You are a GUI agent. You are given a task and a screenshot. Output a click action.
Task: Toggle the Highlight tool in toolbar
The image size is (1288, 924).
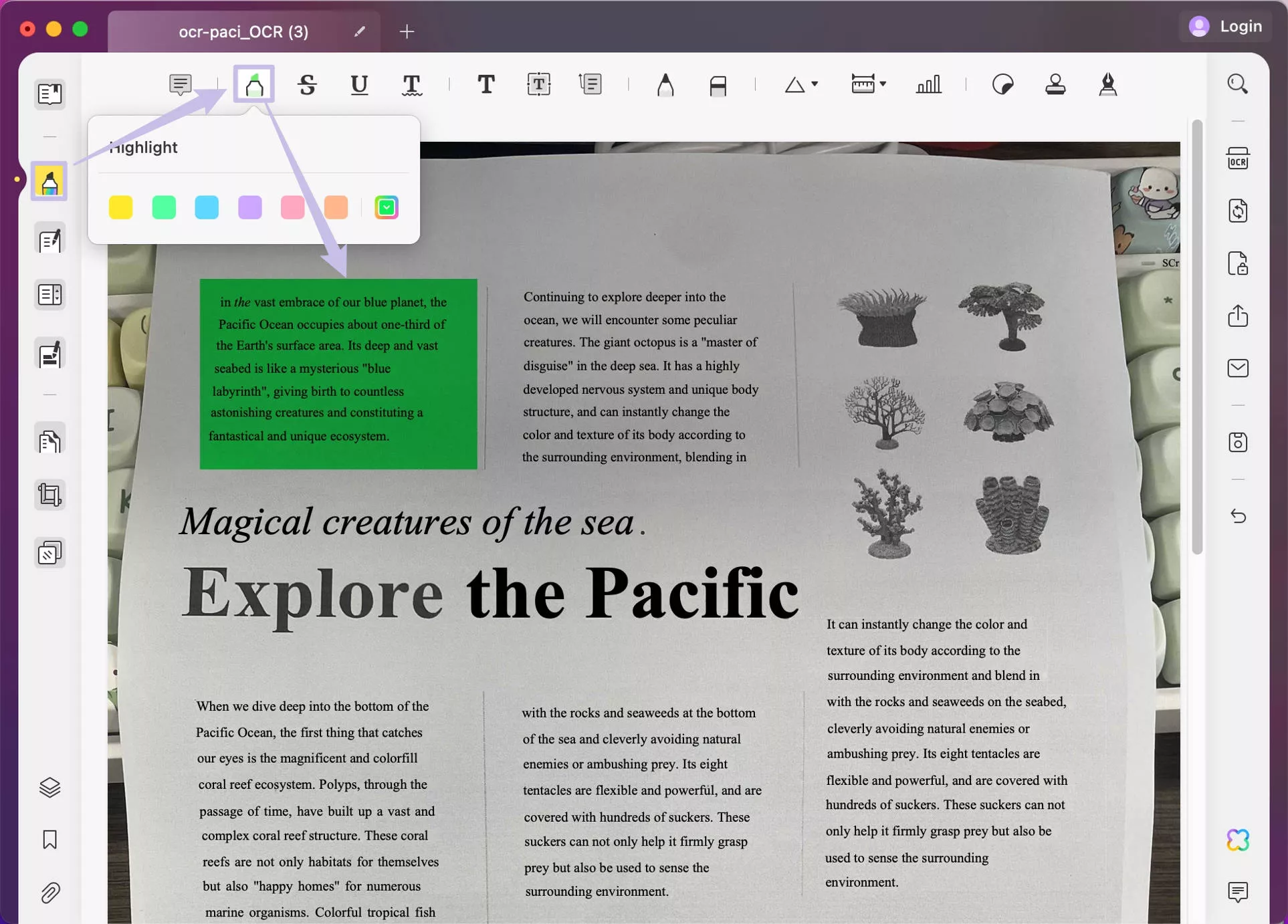254,84
